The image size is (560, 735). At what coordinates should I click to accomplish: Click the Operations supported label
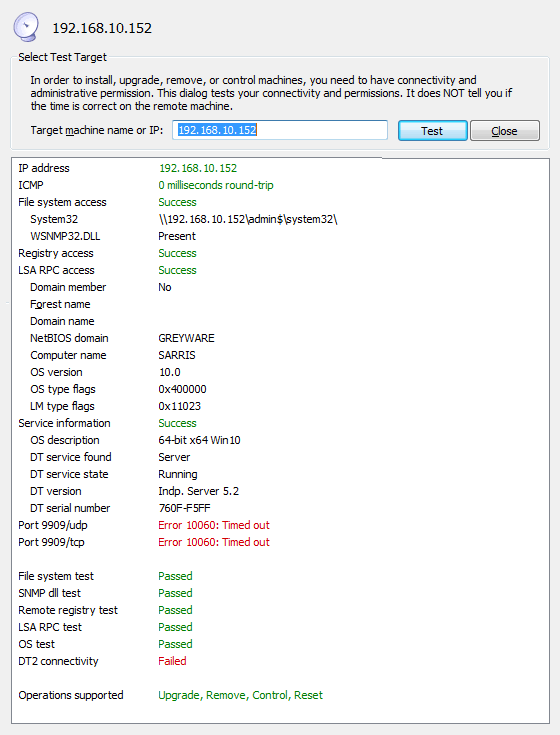click(x=71, y=695)
